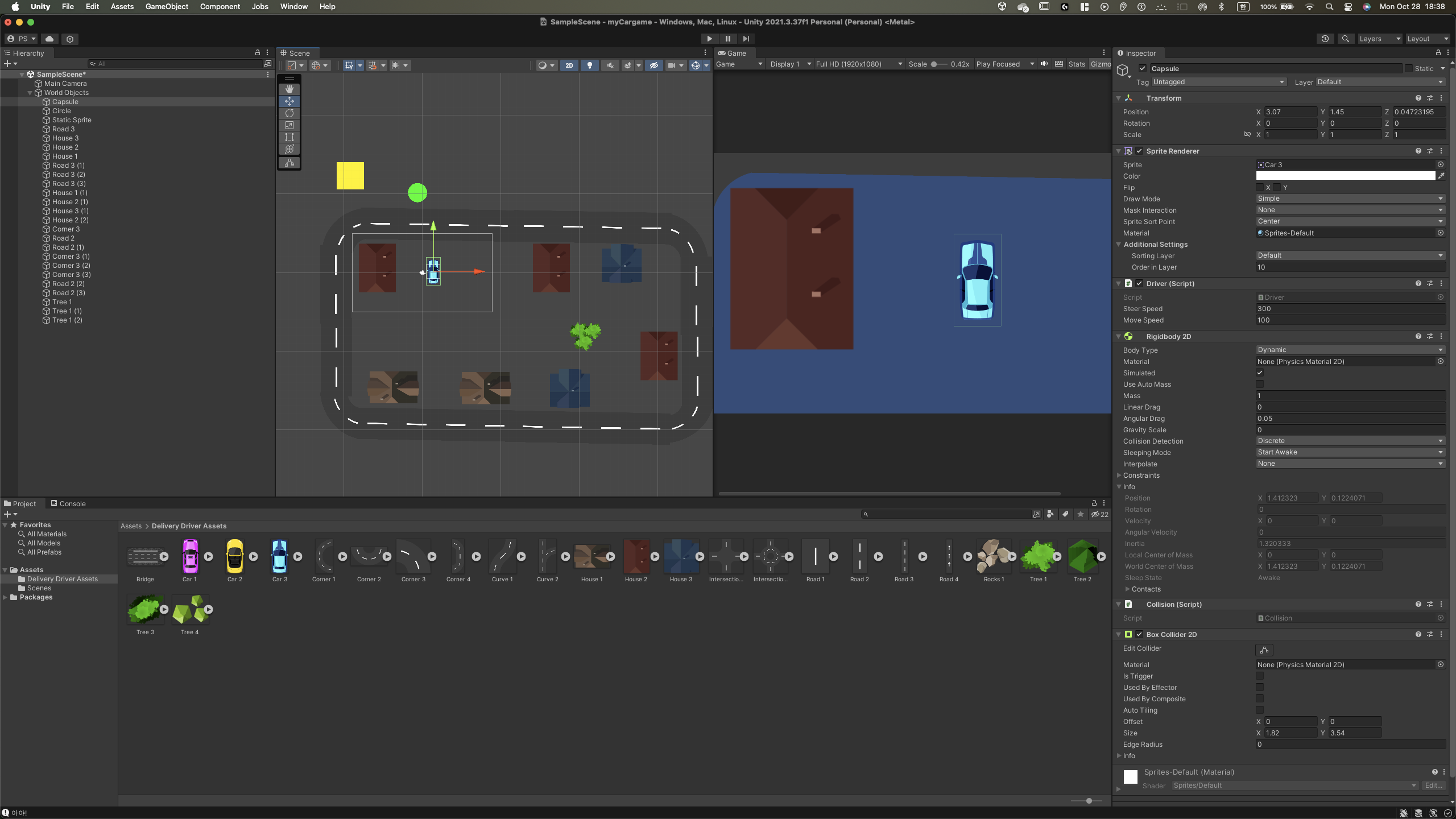Select the Rect transform tool
The height and width of the screenshot is (819, 1456).
289,137
